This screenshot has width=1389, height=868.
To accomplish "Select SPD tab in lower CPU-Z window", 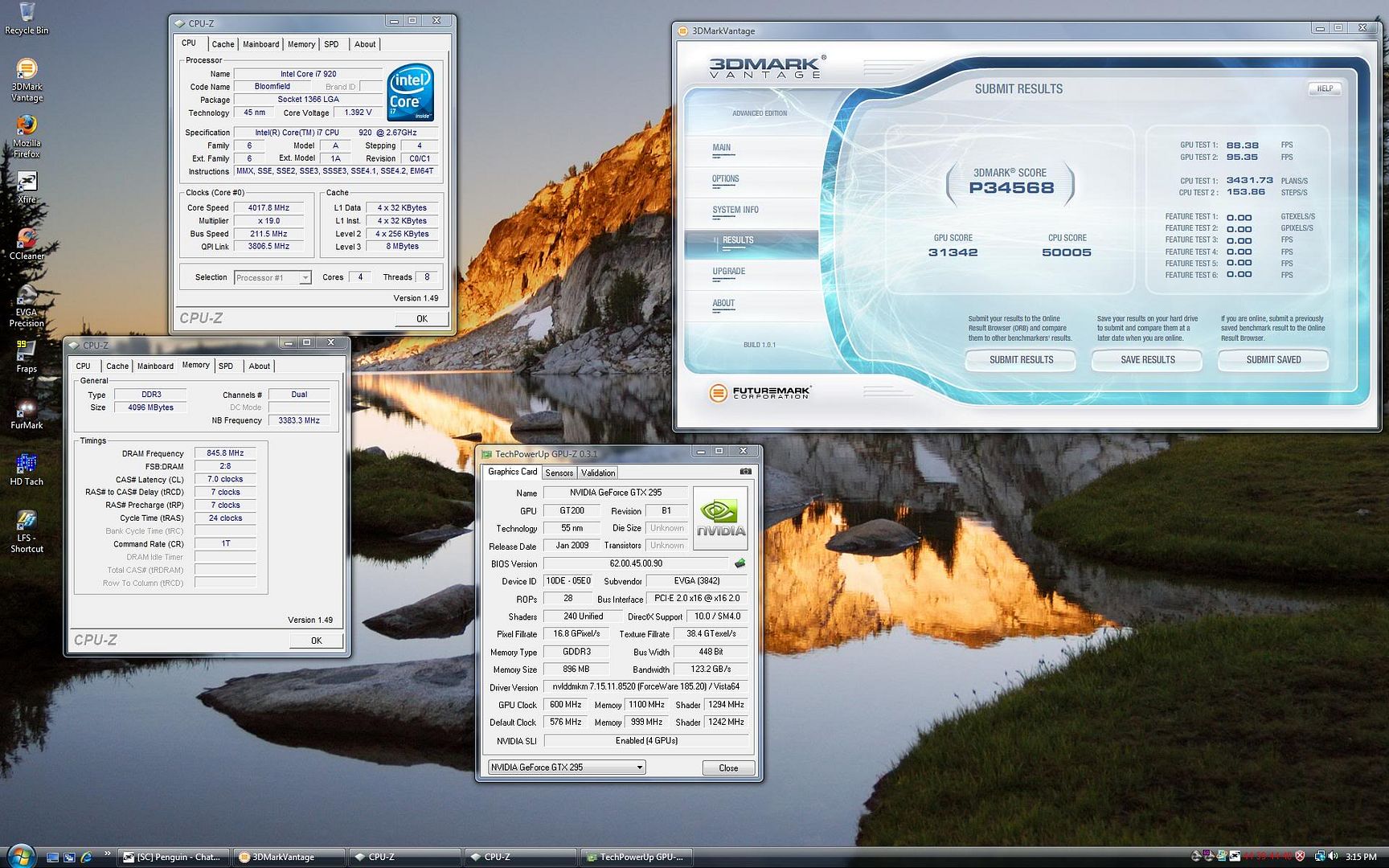I will pyautogui.click(x=226, y=366).
